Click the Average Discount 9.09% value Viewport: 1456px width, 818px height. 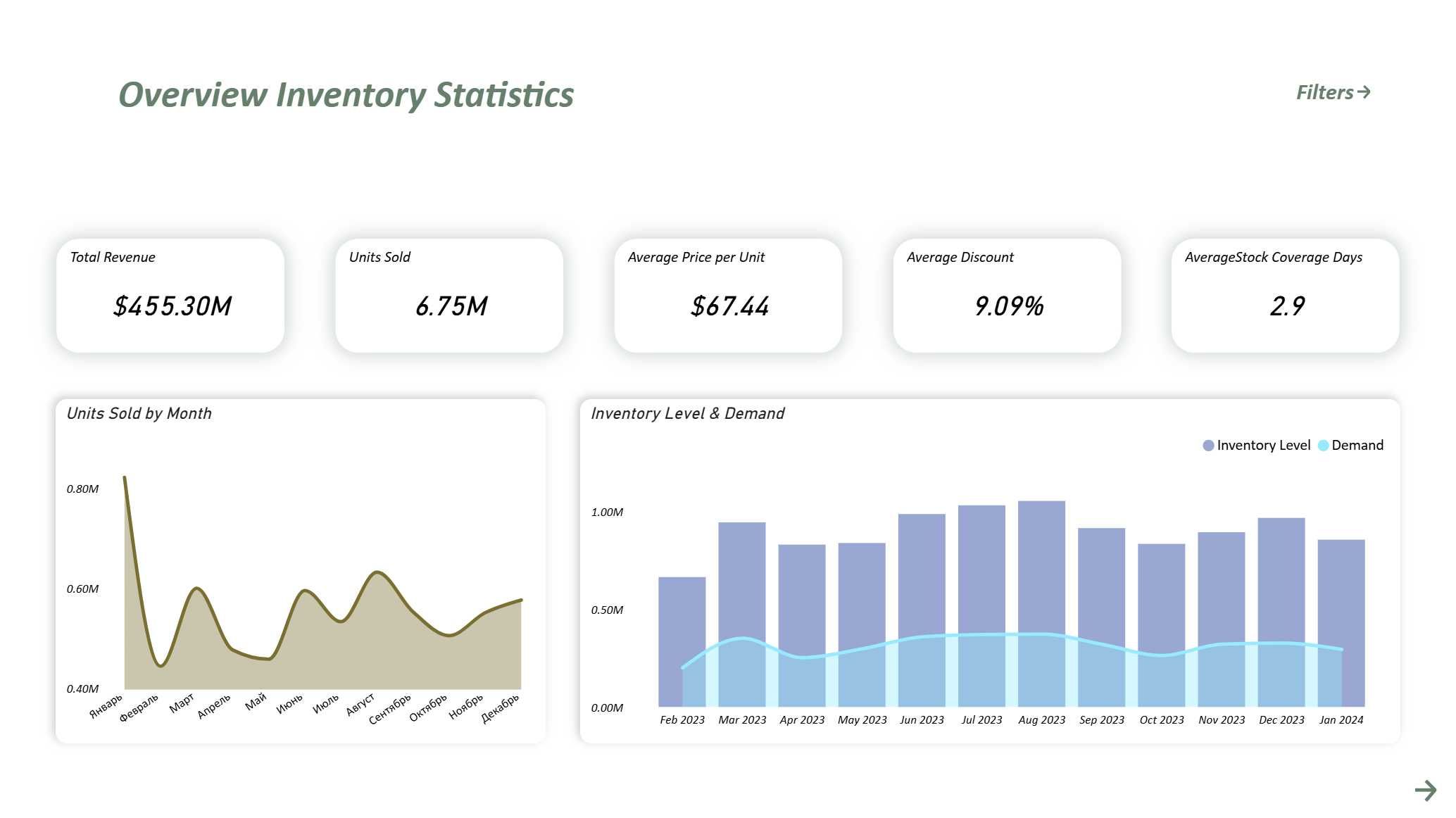tap(1009, 306)
